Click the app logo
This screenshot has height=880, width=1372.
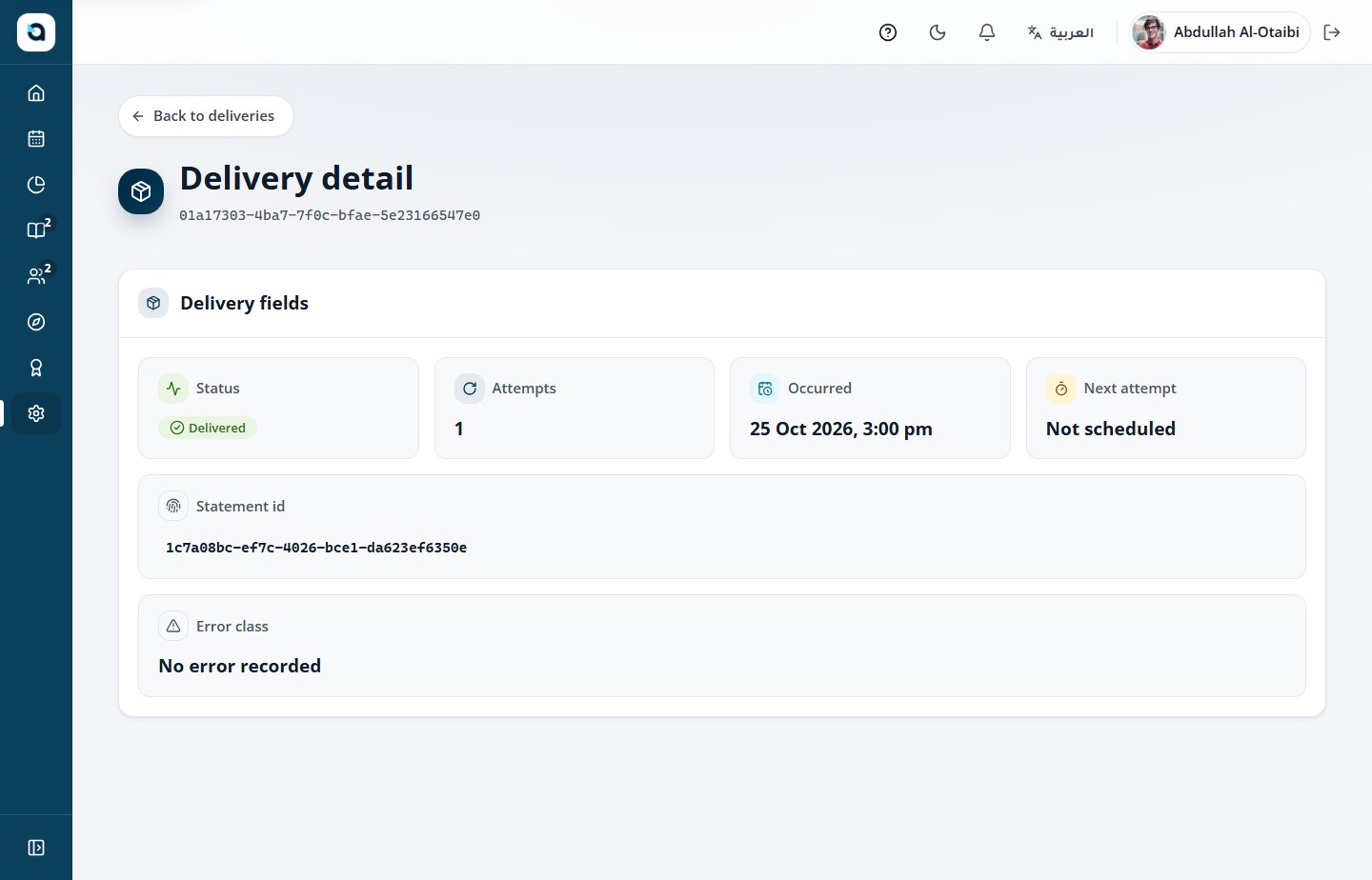coord(36,32)
